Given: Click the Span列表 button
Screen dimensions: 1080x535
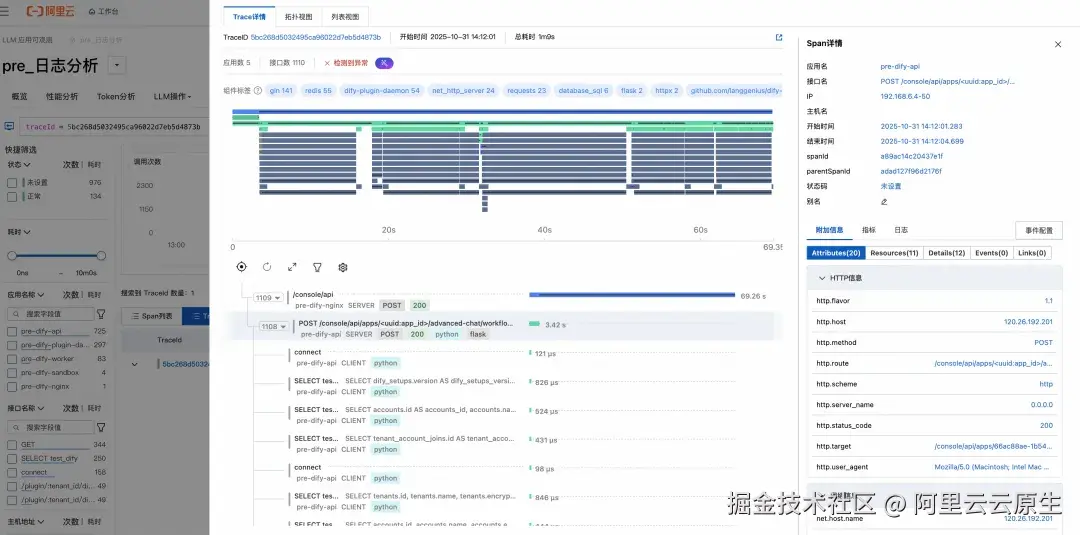Looking at the screenshot, I should tap(152, 316).
